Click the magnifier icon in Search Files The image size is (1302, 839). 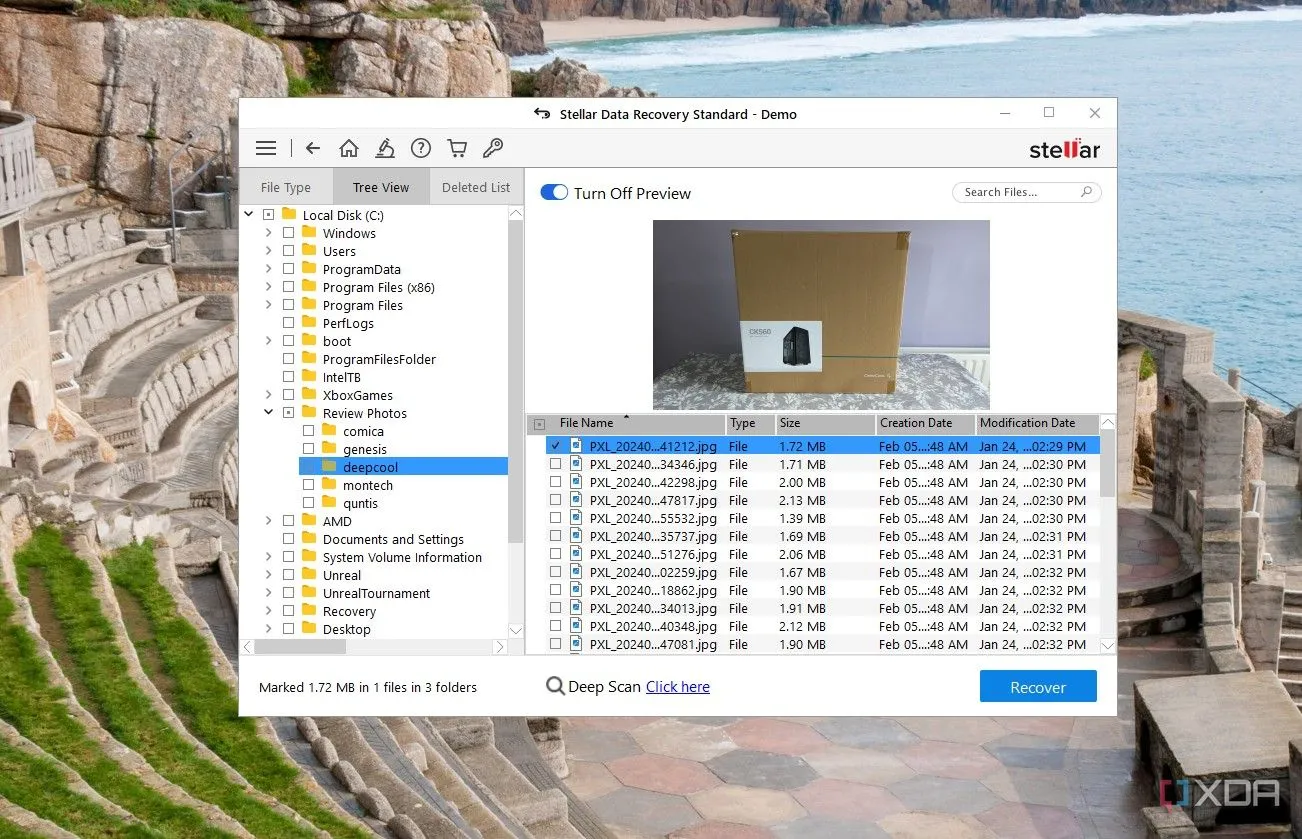pos(1086,192)
